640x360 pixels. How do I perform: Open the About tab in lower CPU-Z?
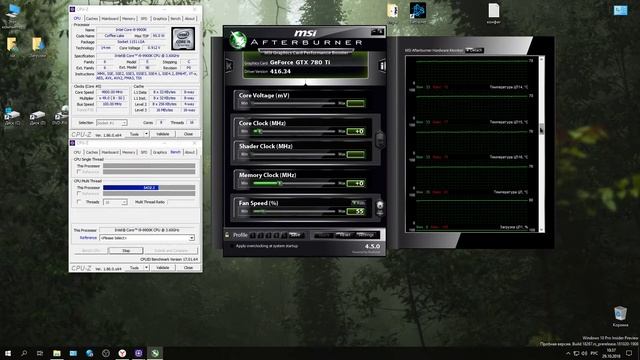click(x=190, y=152)
